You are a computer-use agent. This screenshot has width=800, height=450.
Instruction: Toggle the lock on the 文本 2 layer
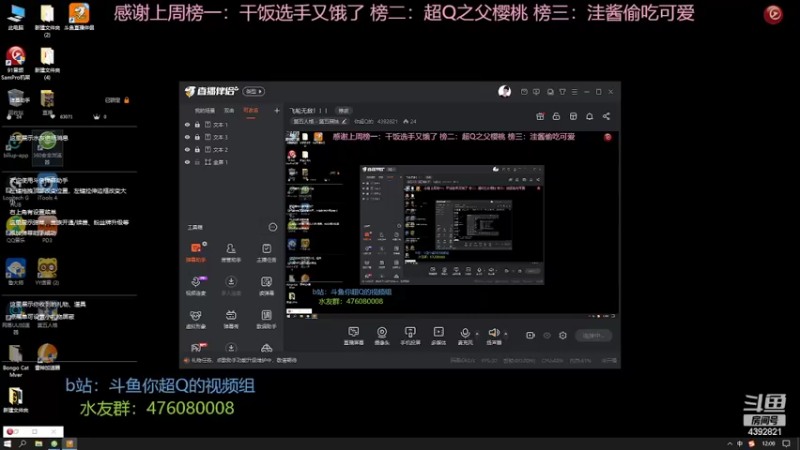coord(197,149)
